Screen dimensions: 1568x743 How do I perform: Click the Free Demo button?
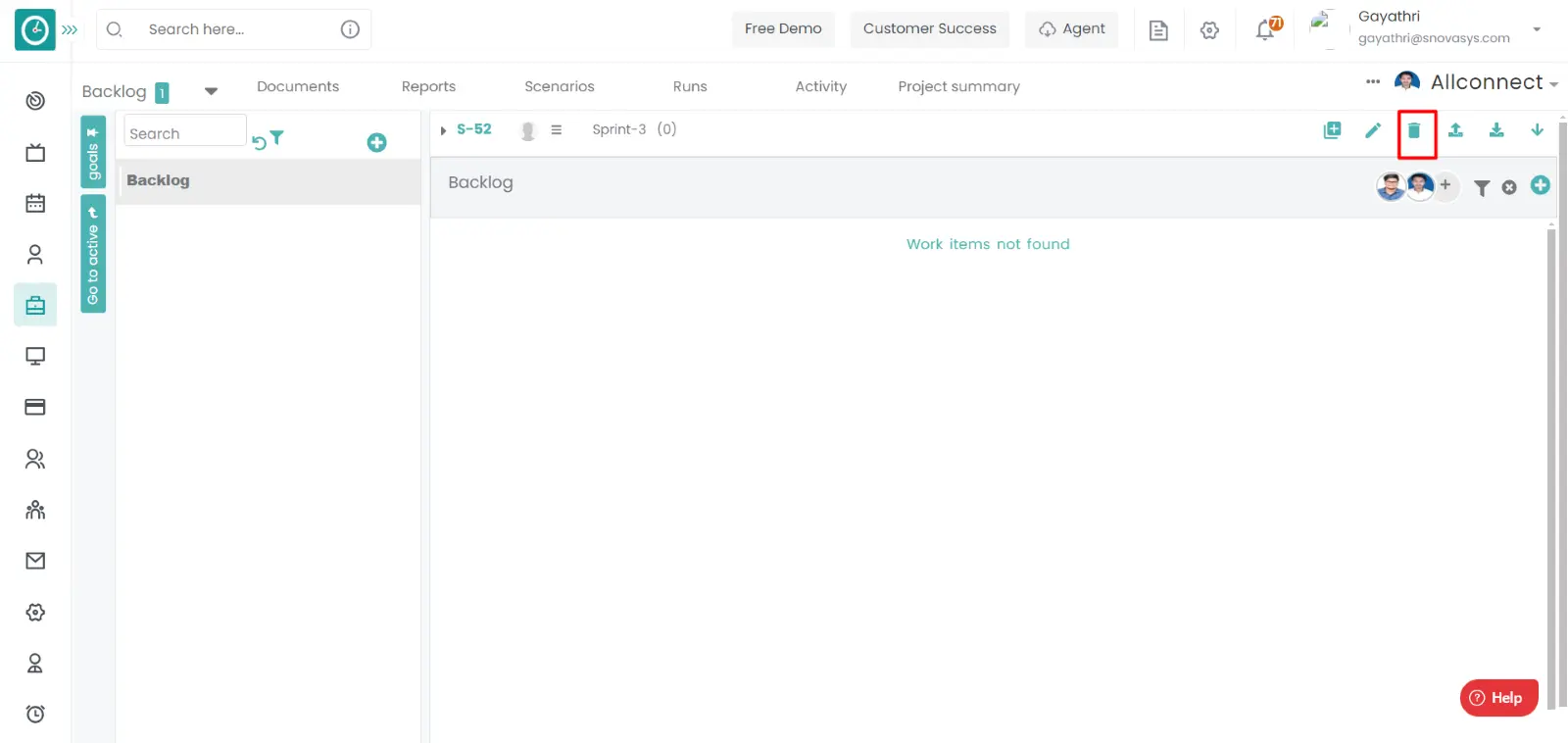pos(783,29)
